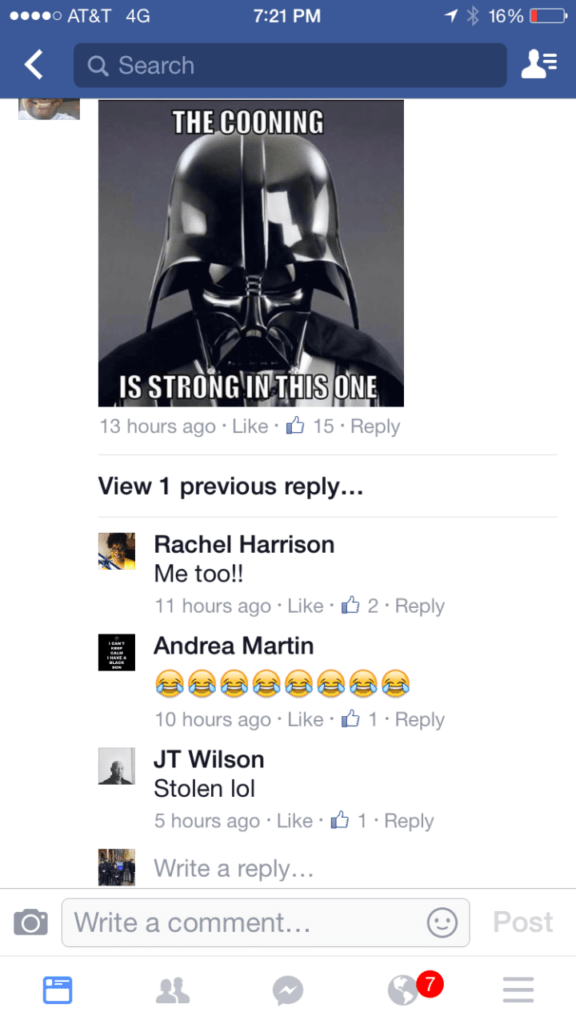Like the Darth Vader meme comment
The image size is (576, 1024).
point(250,426)
